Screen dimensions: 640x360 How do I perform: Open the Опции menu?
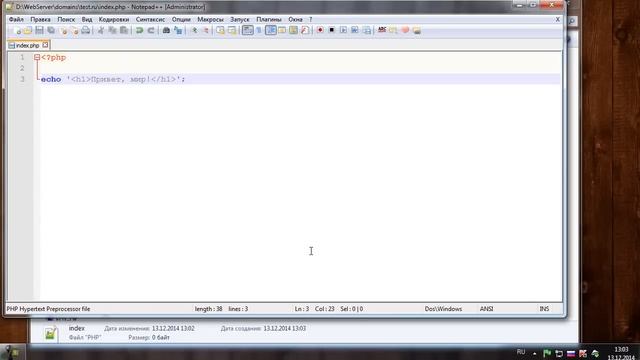(181, 19)
